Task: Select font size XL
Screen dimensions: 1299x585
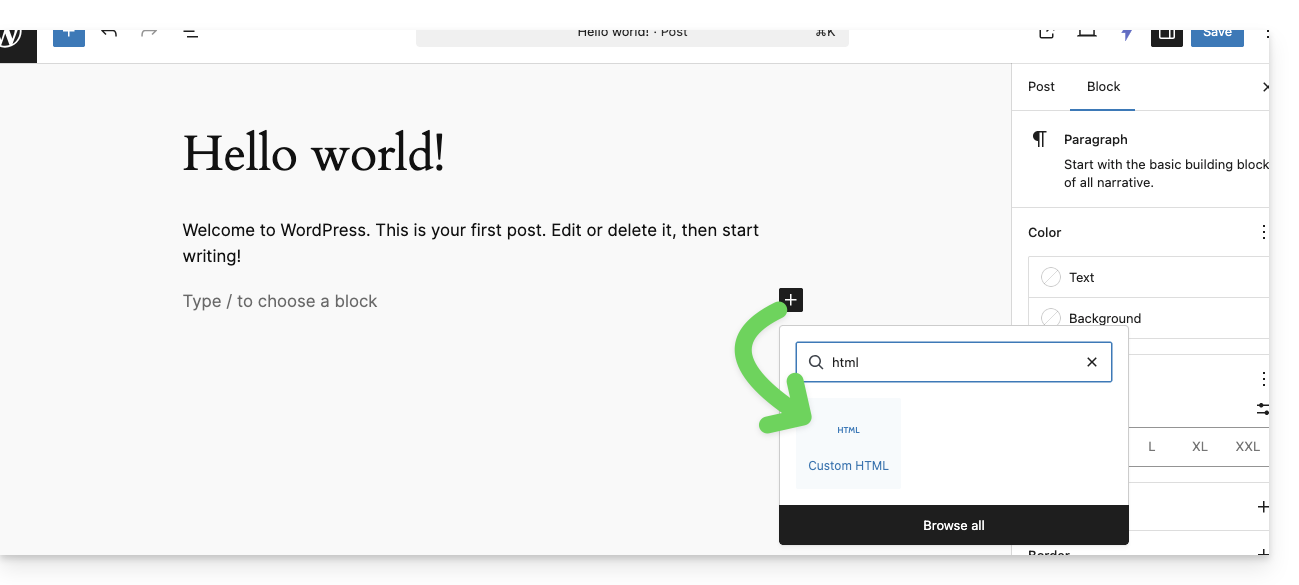Action: click(1200, 446)
